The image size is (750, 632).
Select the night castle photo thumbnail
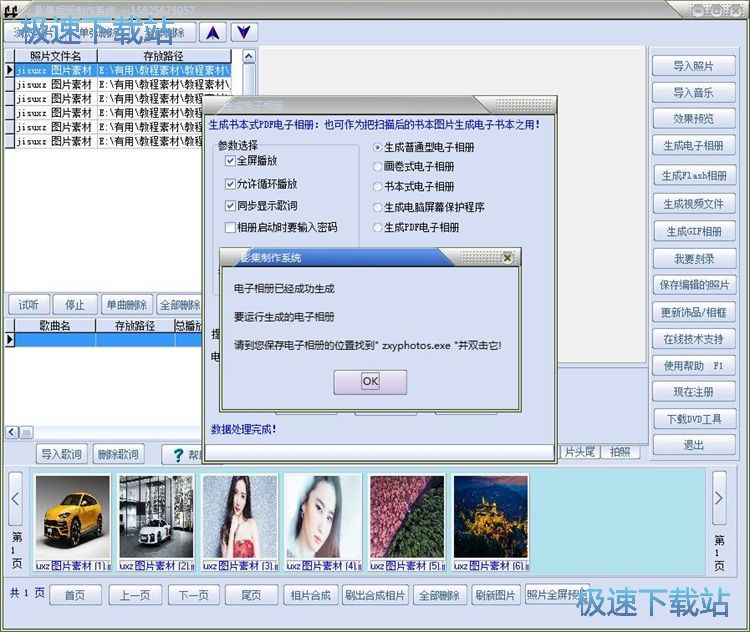490,516
